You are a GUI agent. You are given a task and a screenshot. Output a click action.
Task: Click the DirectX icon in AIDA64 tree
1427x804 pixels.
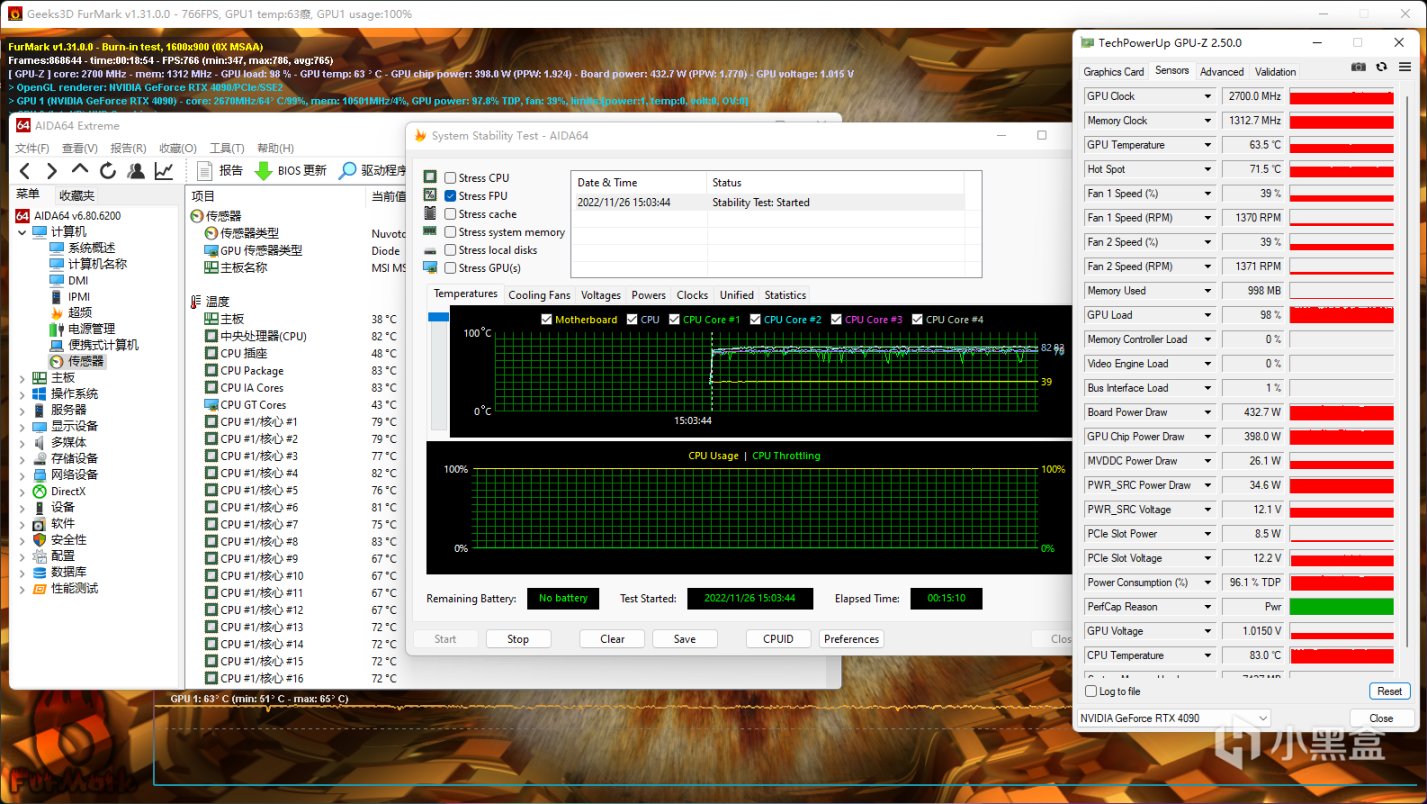click(x=40, y=491)
